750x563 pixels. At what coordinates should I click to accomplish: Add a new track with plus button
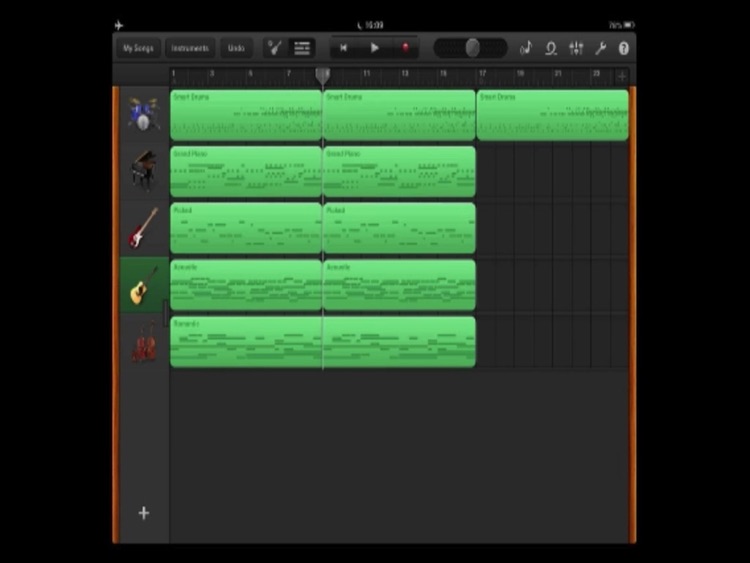[x=143, y=513]
